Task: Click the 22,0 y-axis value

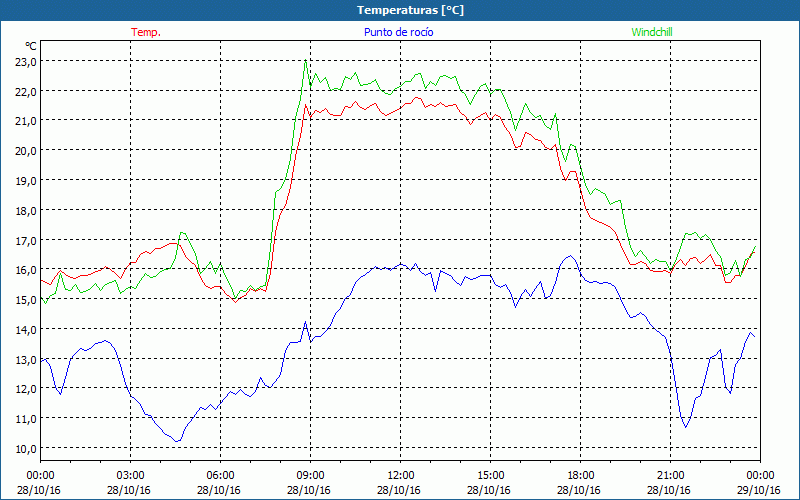Action: click(25, 91)
